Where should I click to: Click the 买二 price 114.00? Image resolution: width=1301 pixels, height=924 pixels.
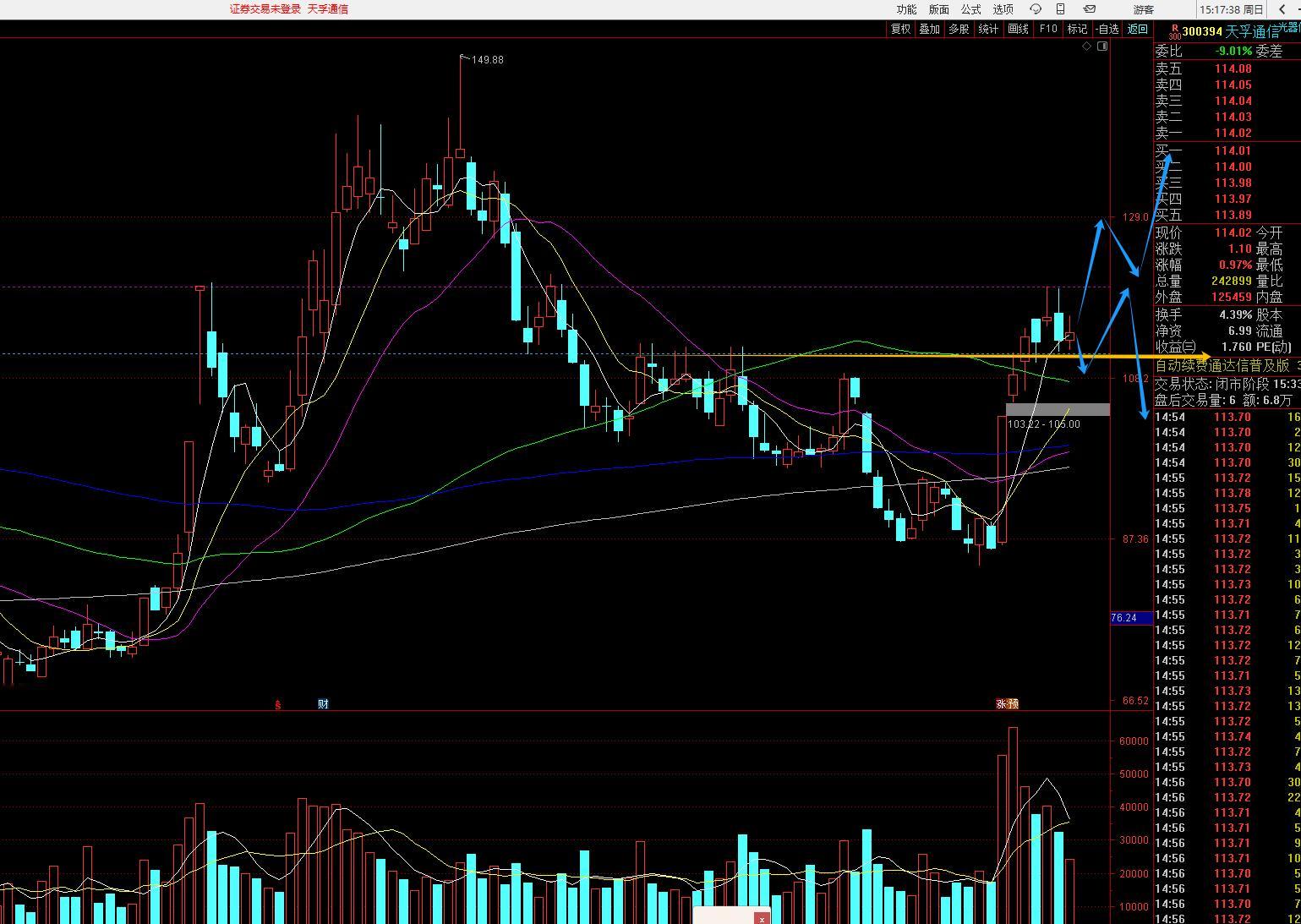coord(1233,167)
